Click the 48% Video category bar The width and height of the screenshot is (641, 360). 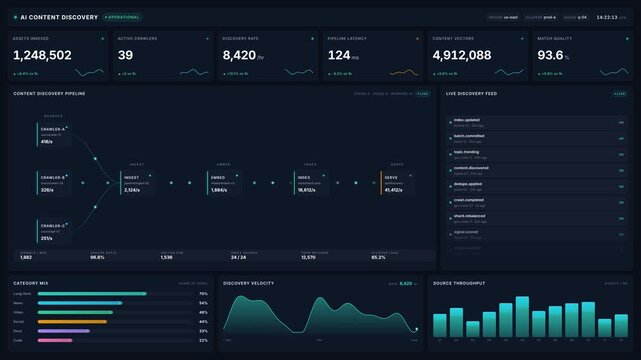click(x=75, y=313)
